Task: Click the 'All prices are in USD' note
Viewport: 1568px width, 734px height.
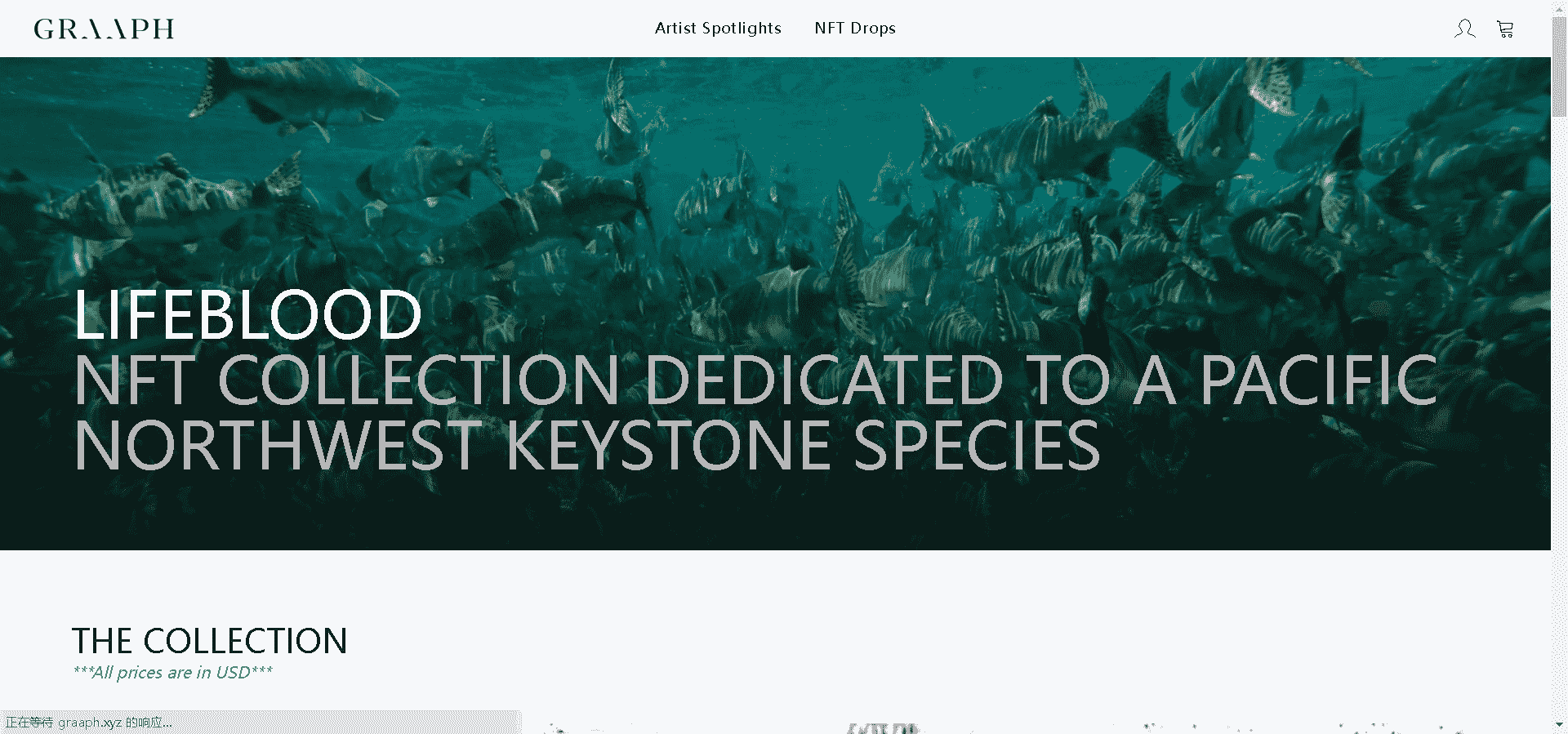Action: coord(172,673)
